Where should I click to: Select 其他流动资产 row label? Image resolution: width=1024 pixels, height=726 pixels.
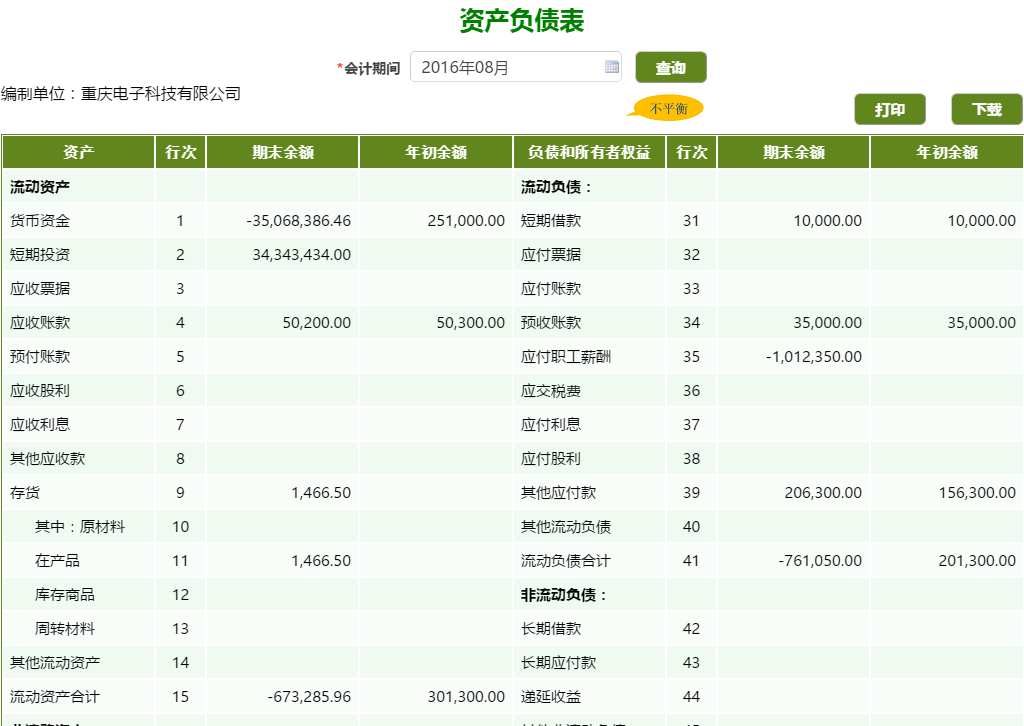tap(55, 662)
